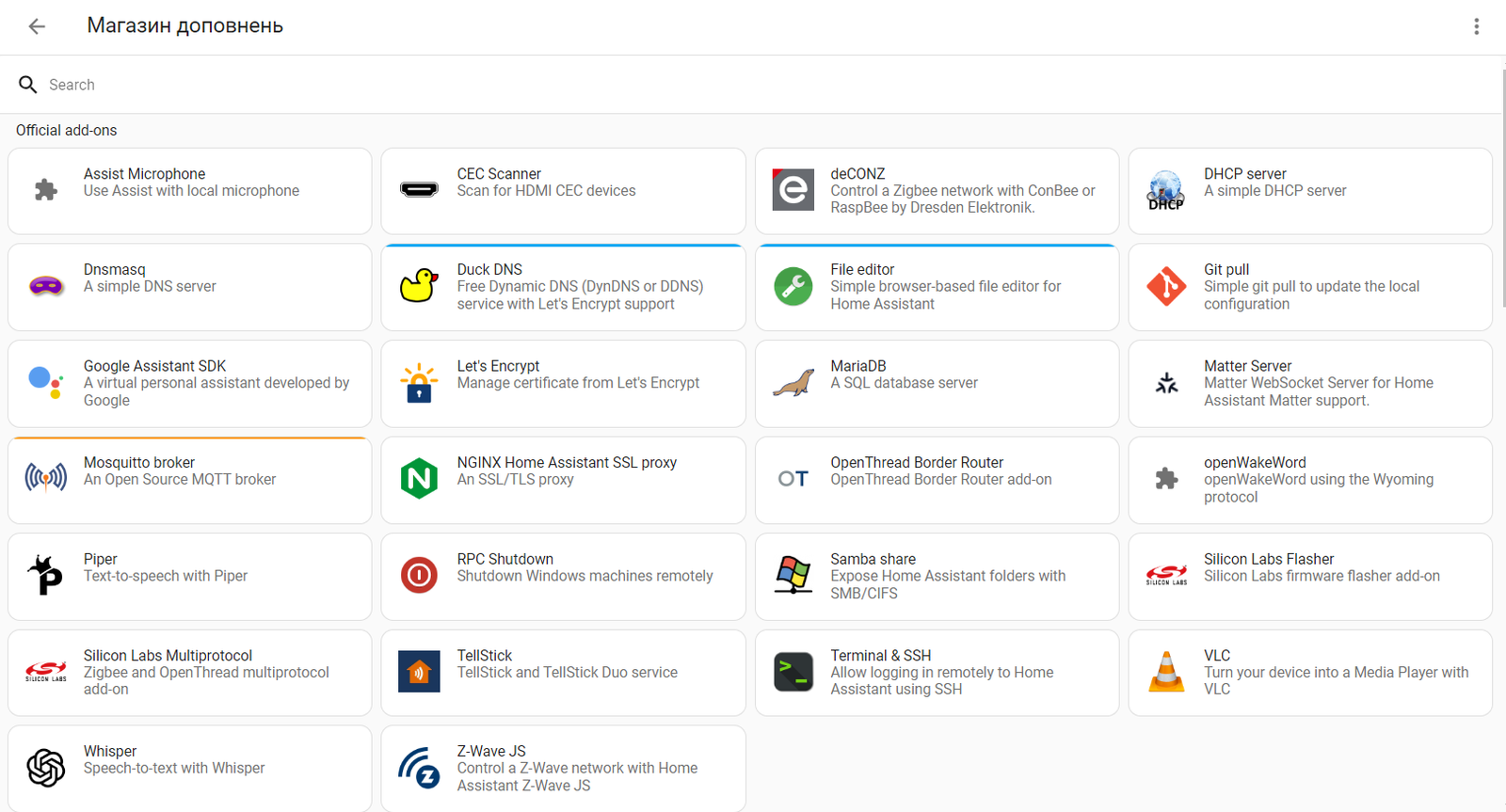Screen dimensions: 1506x812
Task: Click the Matter Server logo icon
Action: coord(1166,383)
